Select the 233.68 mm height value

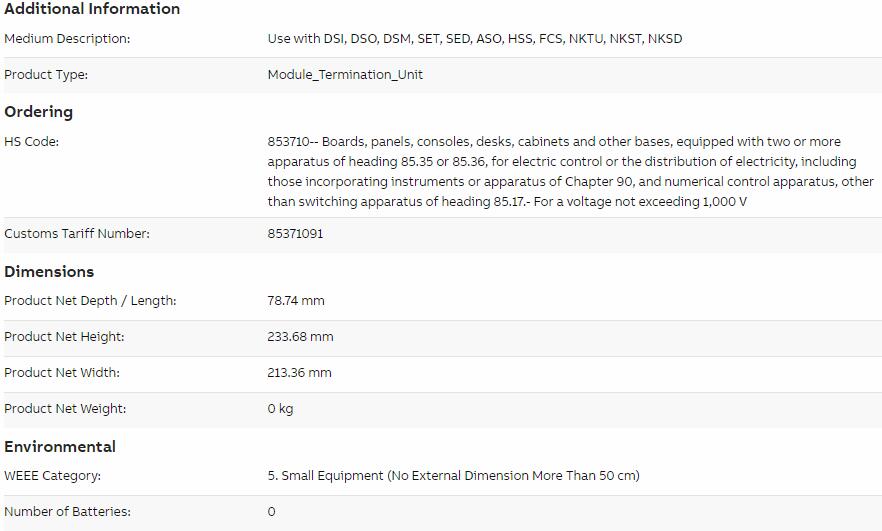[x=300, y=337]
